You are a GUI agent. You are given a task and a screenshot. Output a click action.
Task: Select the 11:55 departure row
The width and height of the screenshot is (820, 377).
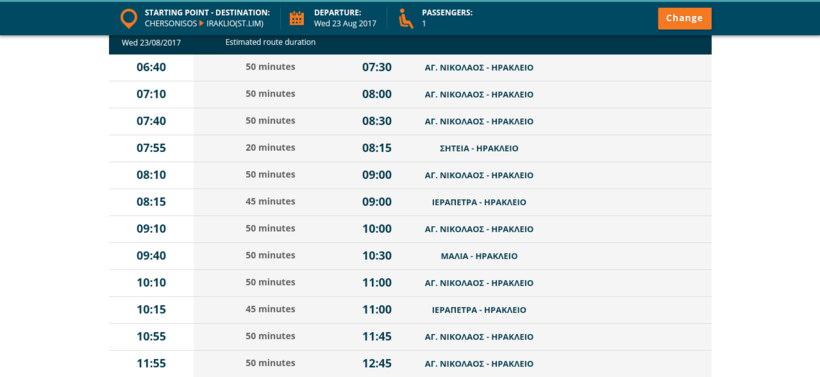pos(410,364)
